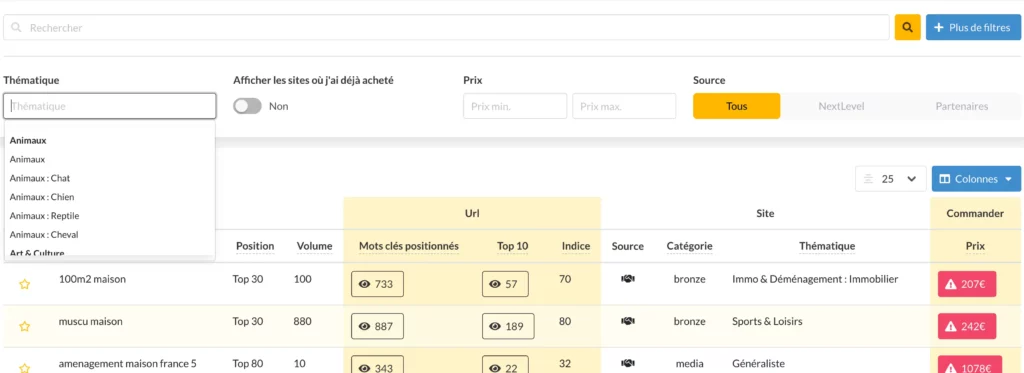View the 343 positioned keywords
This screenshot has height=373, width=1024.
(377, 366)
